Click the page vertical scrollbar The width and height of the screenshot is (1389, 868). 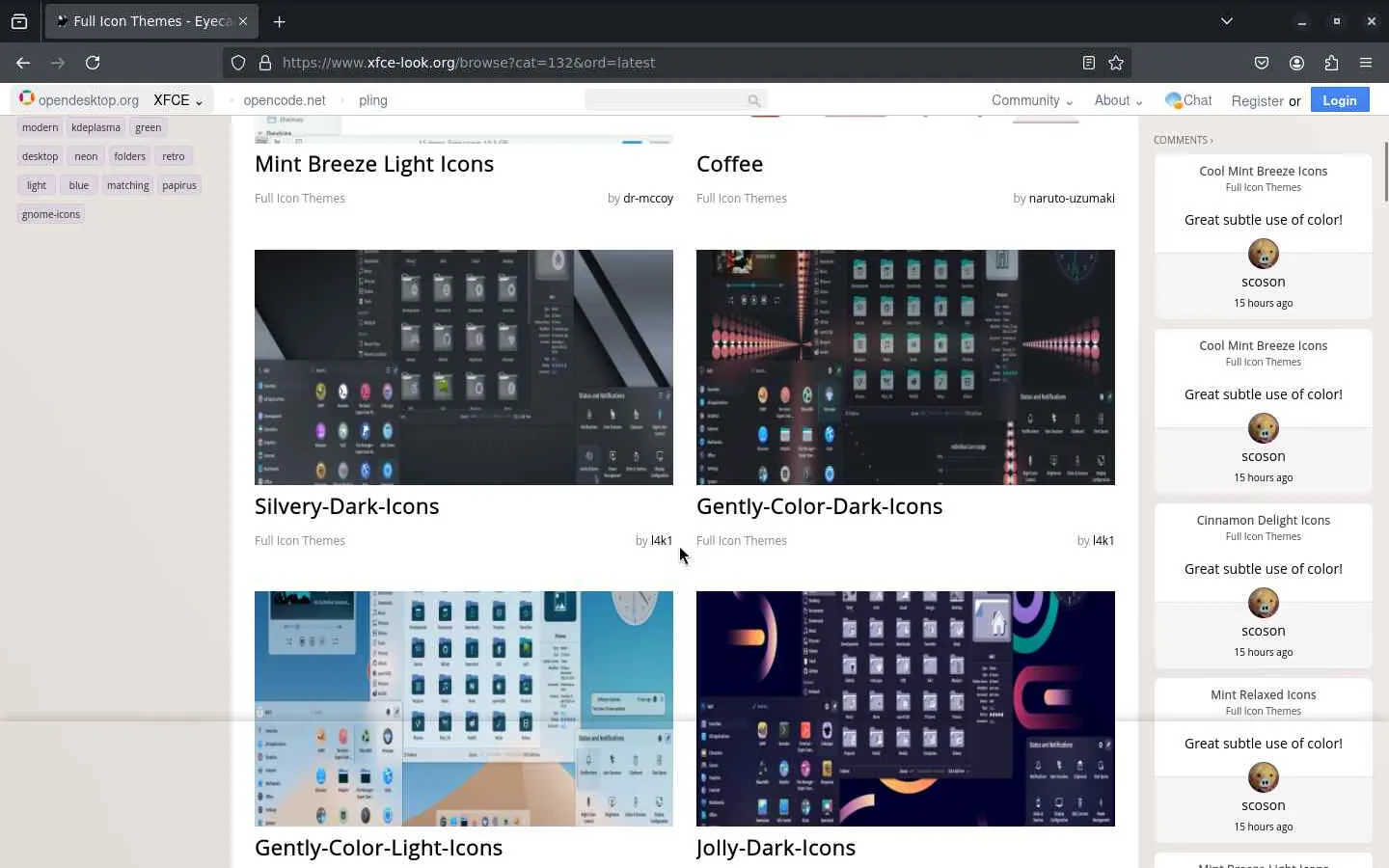coord(1385,172)
